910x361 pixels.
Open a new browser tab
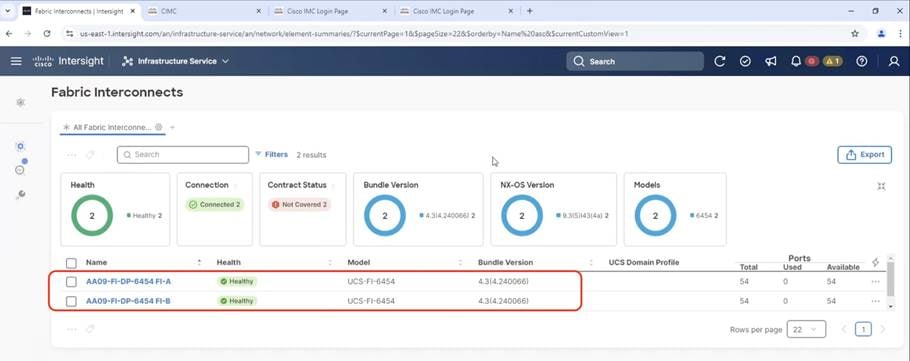[529, 11]
